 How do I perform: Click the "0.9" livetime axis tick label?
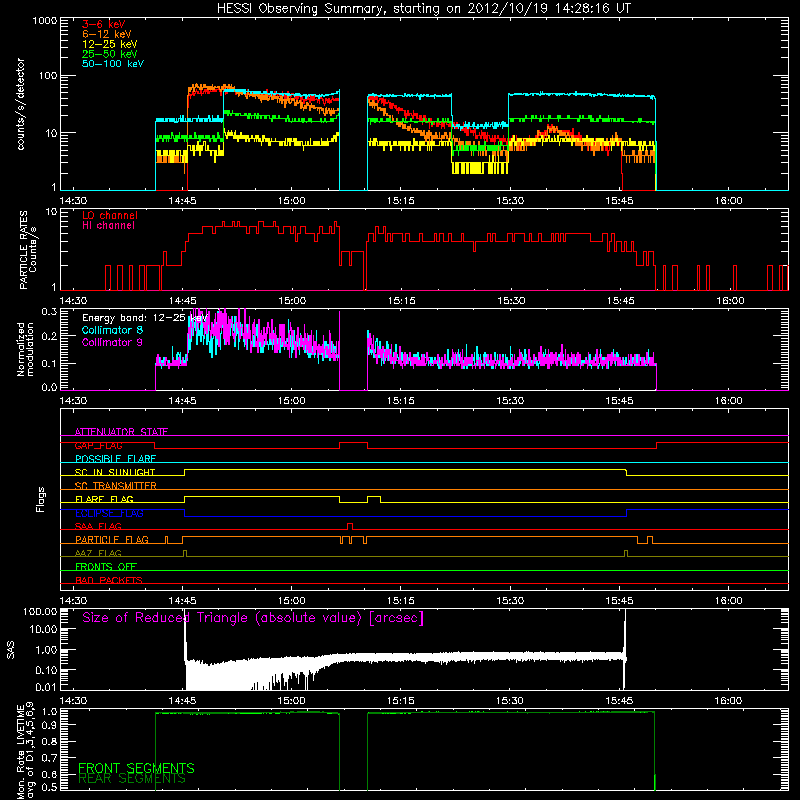(x=49, y=725)
